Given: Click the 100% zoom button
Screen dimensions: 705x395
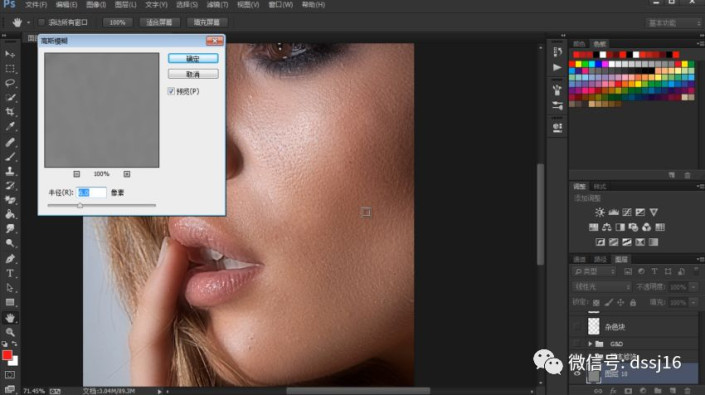Looking at the screenshot, I should tap(117, 22).
